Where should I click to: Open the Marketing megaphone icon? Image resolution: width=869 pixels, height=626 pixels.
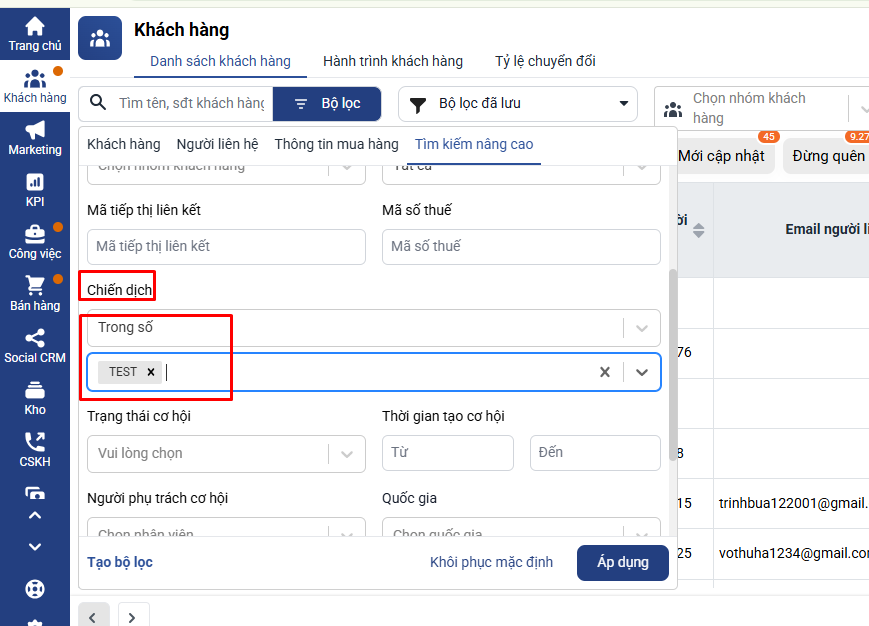coord(35,131)
